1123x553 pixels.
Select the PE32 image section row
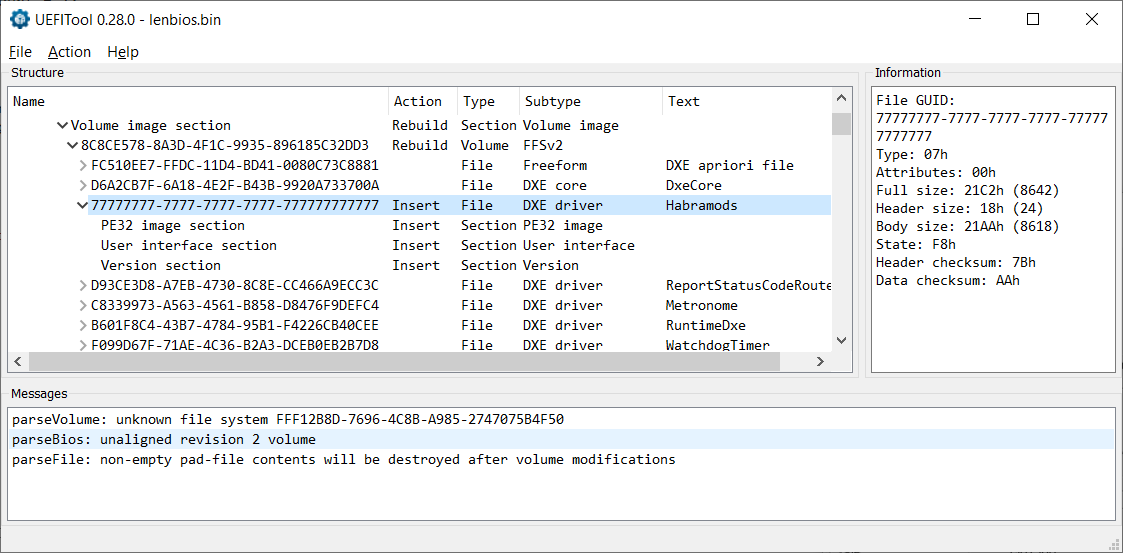click(x=172, y=226)
